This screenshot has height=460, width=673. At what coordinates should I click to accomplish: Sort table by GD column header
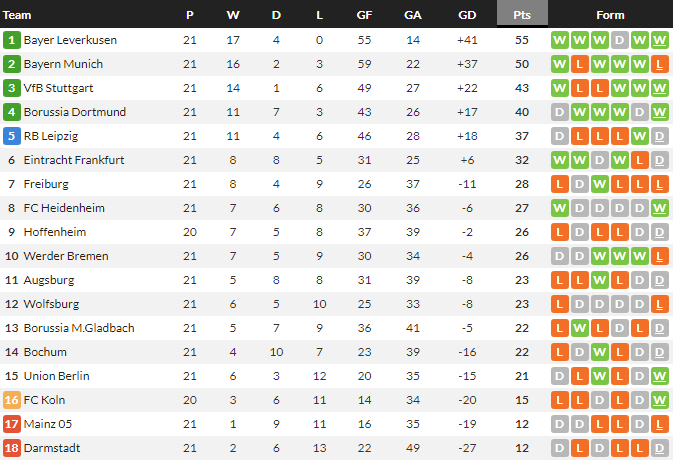467,15
